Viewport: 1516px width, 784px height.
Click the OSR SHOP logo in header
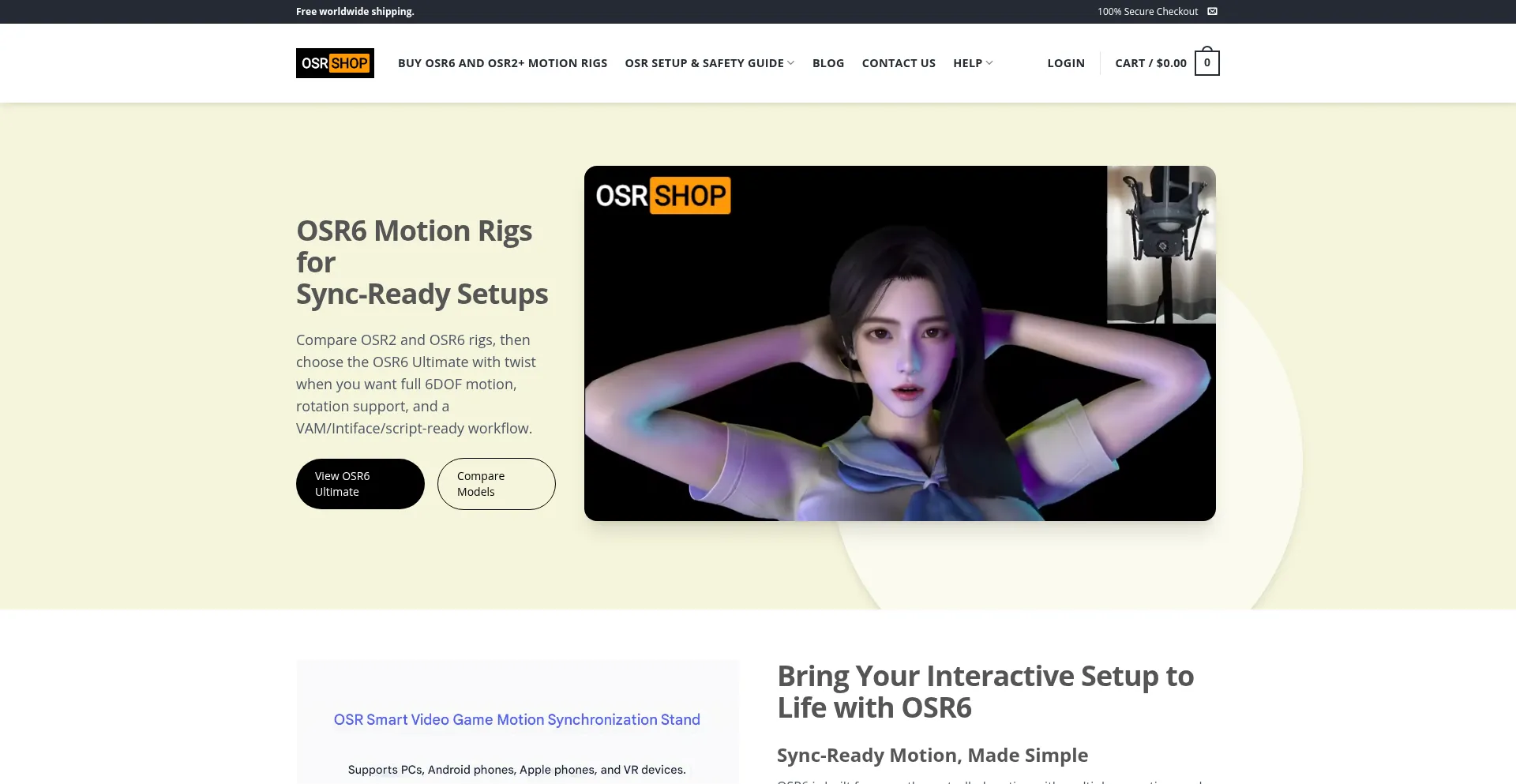(x=335, y=63)
